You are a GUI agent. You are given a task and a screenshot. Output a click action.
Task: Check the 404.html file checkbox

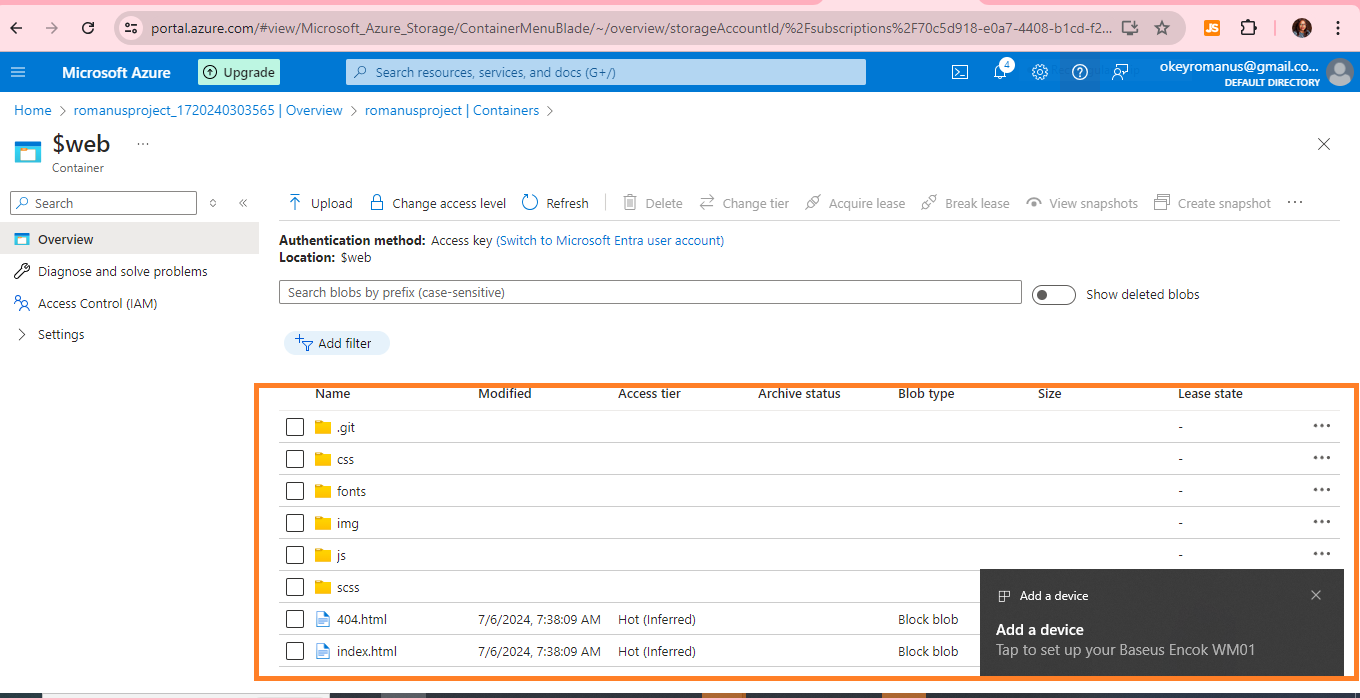pyautogui.click(x=295, y=619)
